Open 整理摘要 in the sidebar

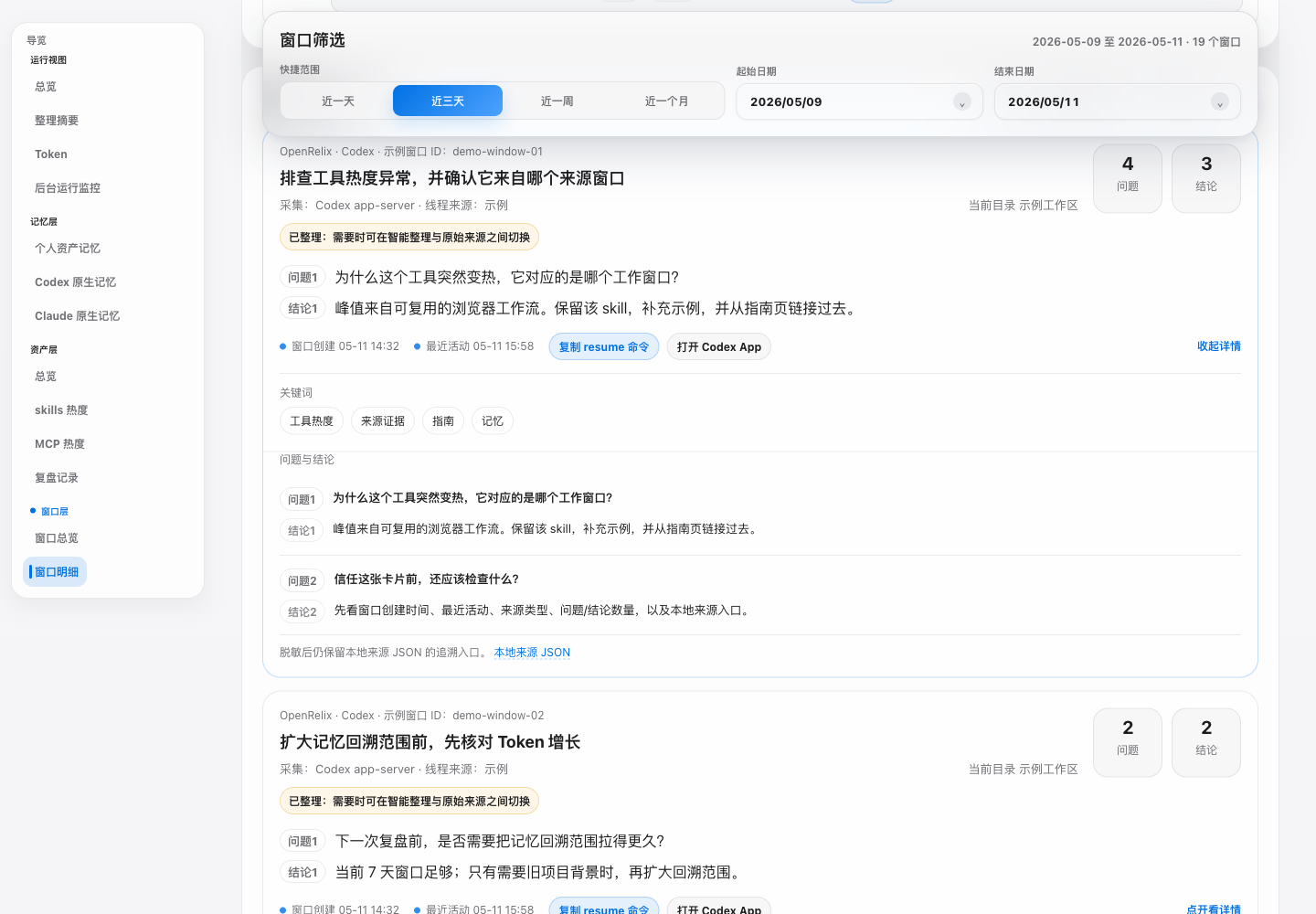(x=57, y=121)
